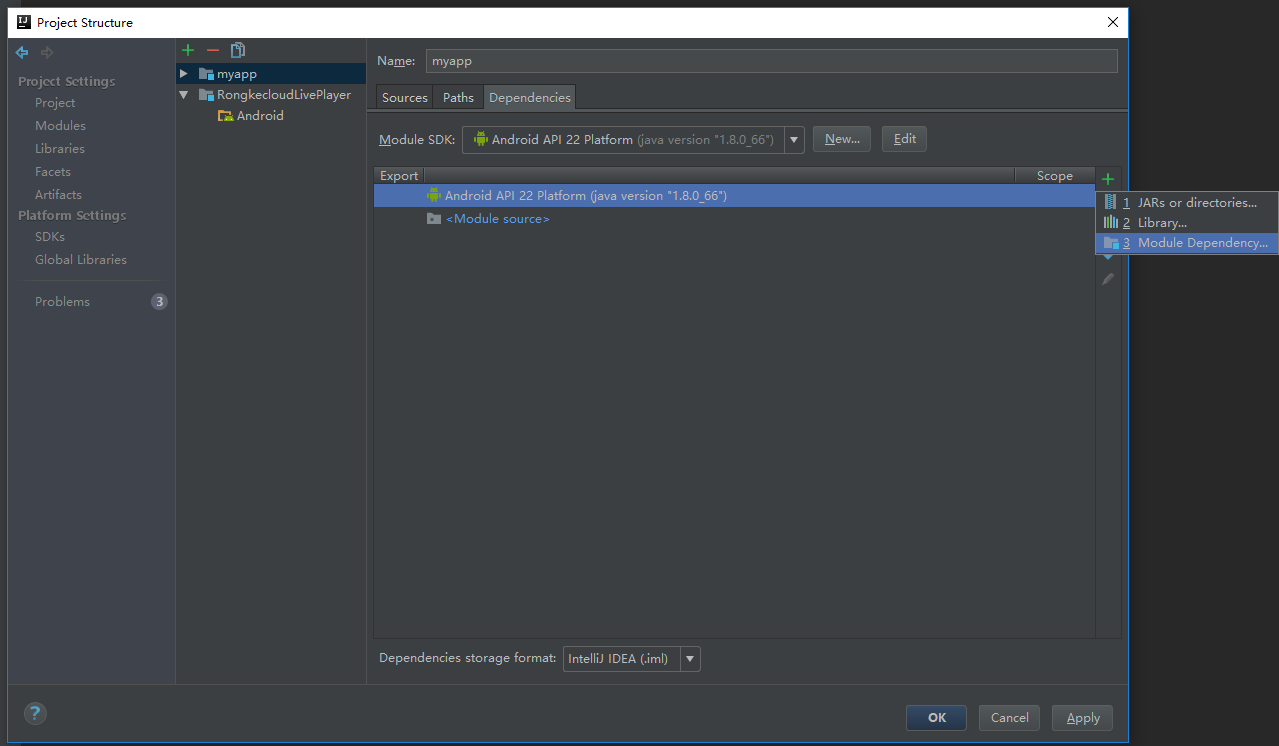Open Project under Project Settings
1279x746 pixels.
[55, 103]
